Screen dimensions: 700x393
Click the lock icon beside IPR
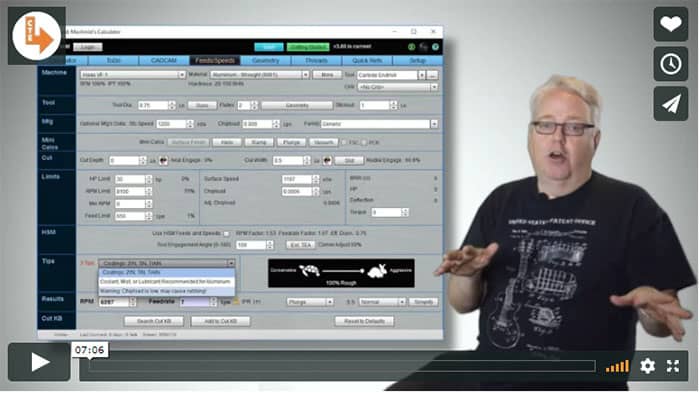pos(236,302)
